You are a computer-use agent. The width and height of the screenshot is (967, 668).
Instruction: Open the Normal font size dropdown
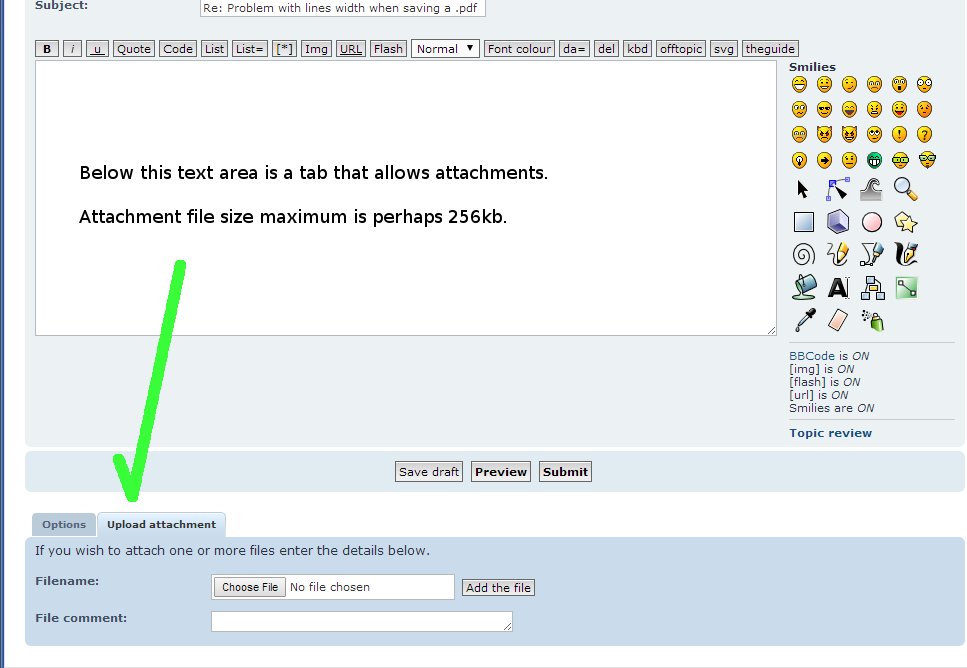[445, 49]
